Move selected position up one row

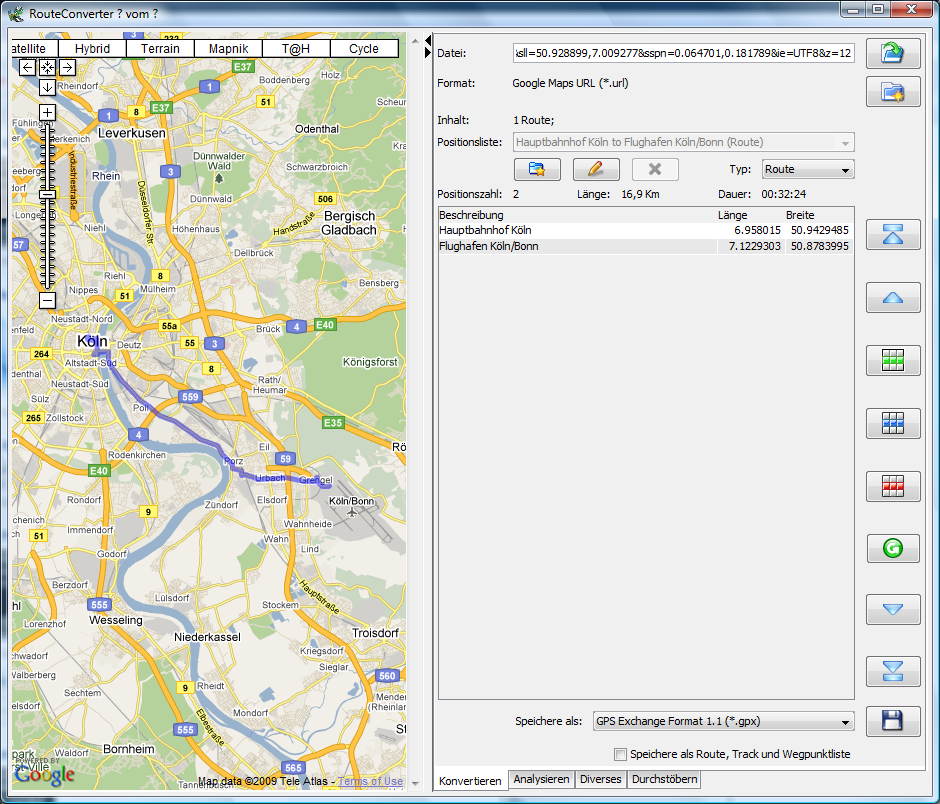[x=893, y=298]
